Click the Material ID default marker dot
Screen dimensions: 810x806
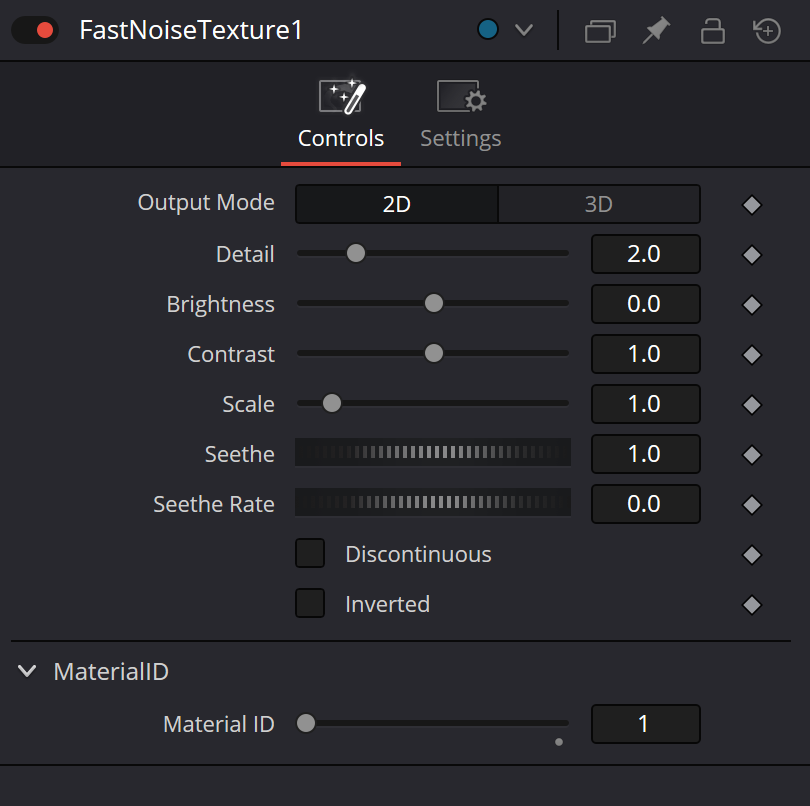coord(559,742)
